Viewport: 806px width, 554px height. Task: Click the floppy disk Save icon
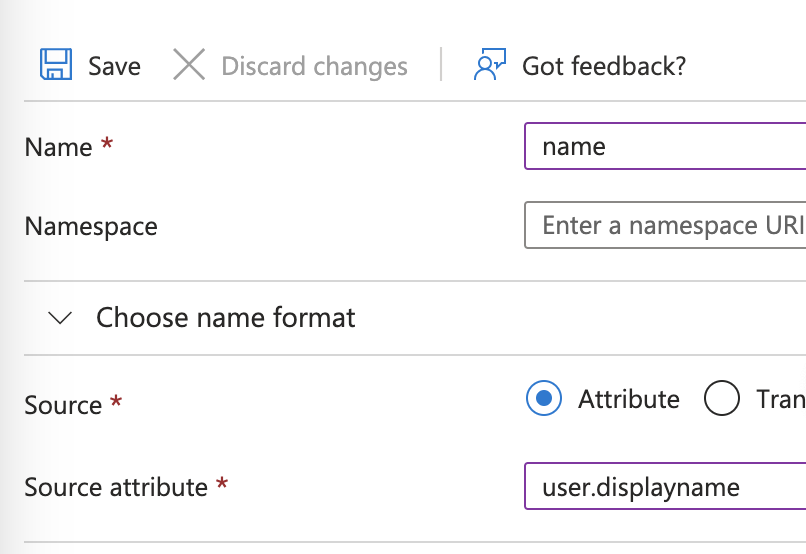point(56,64)
